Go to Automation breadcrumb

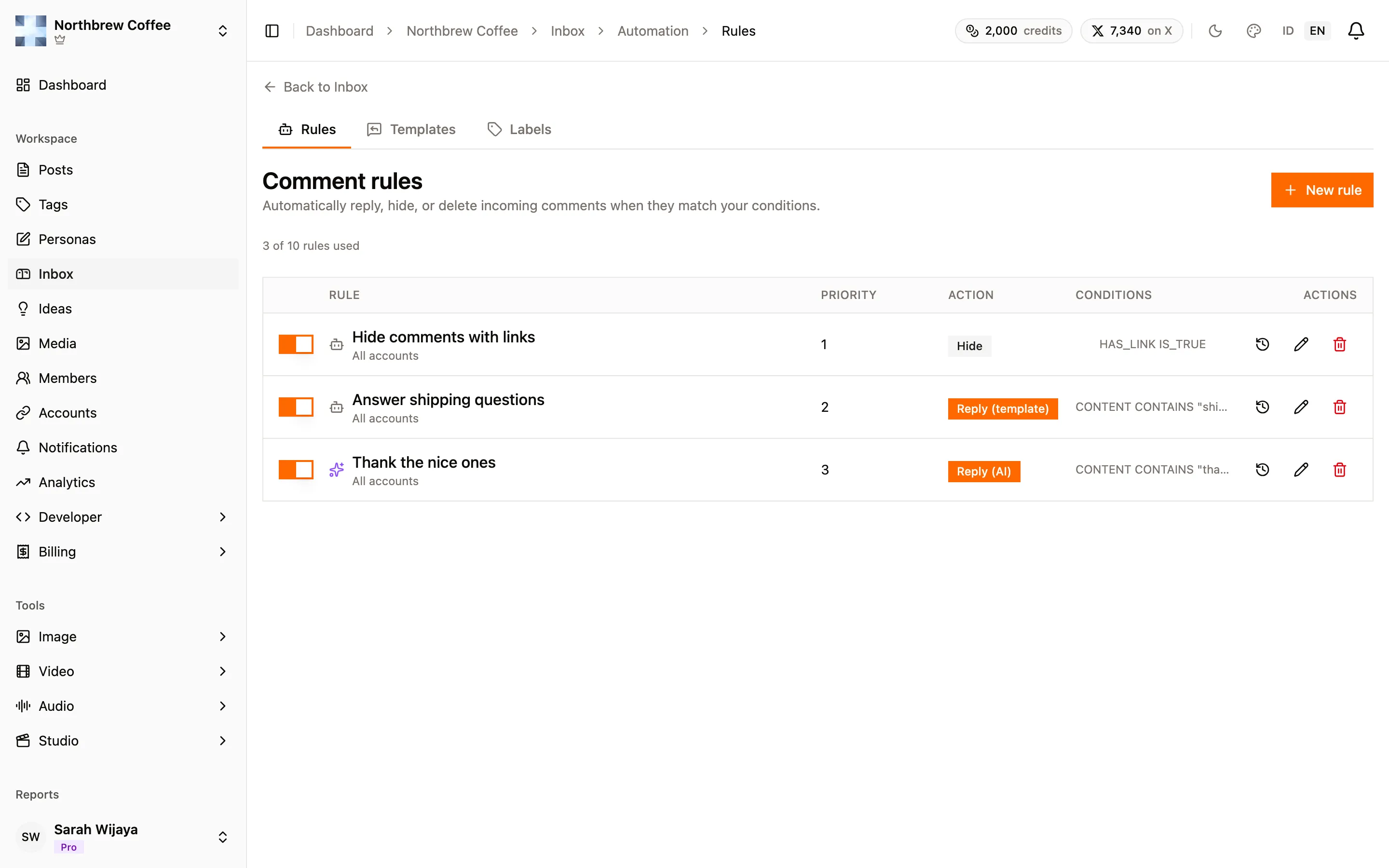point(653,31)
